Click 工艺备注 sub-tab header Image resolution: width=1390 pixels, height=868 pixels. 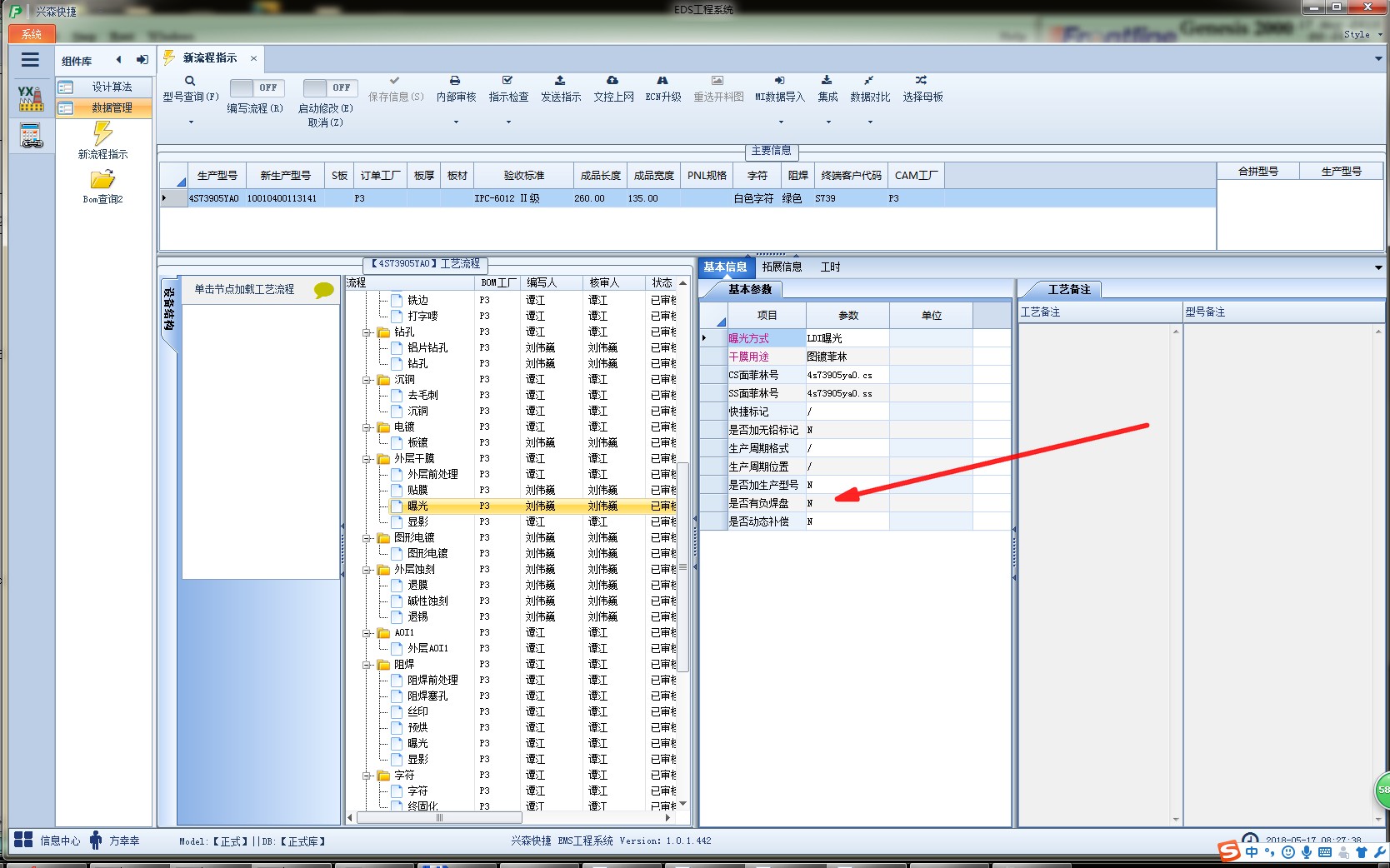pyautogui.click(x=1069, y=289)
